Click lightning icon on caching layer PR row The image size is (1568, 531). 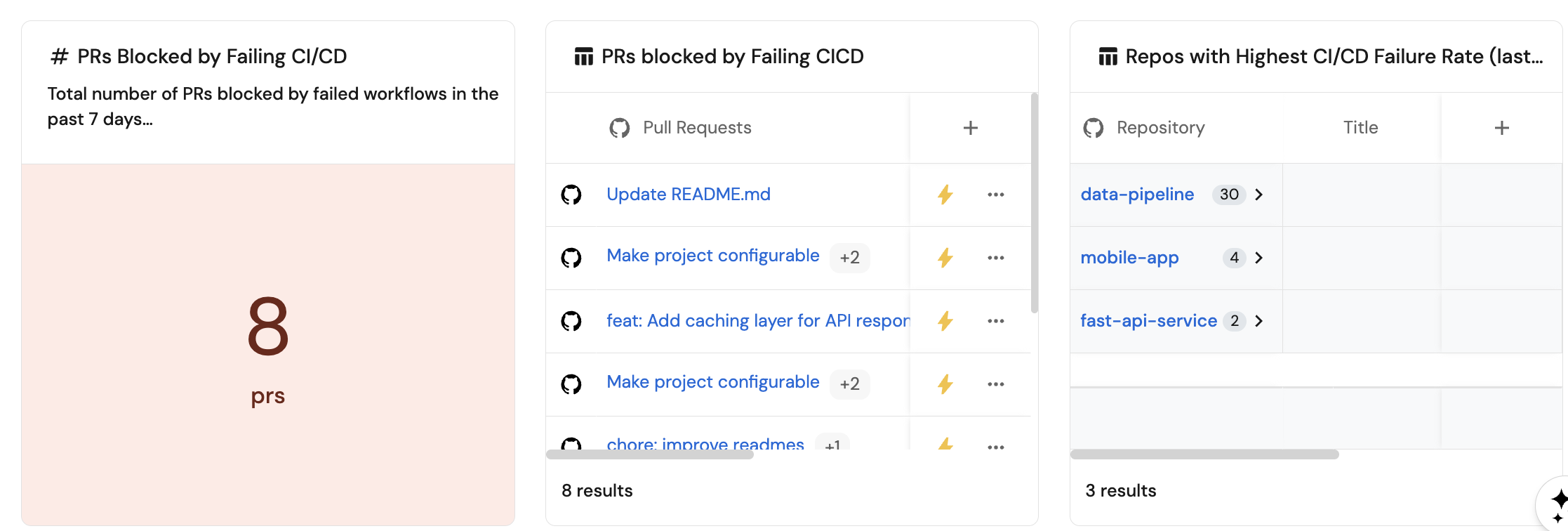[x=945, y=321]
